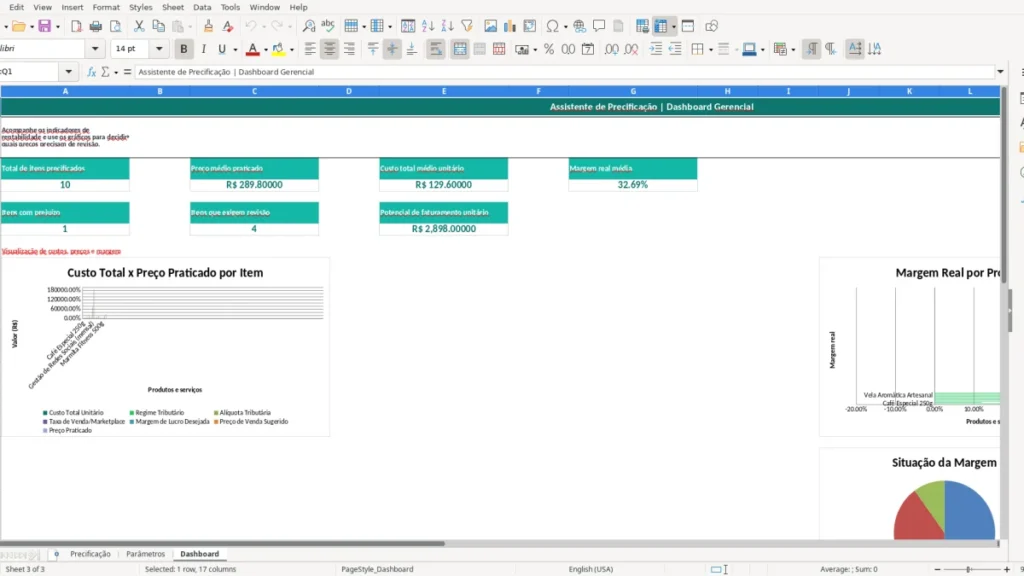Merge and center cells
Image resolution: width=1024 pixels, height=576 pixels.
460,49
